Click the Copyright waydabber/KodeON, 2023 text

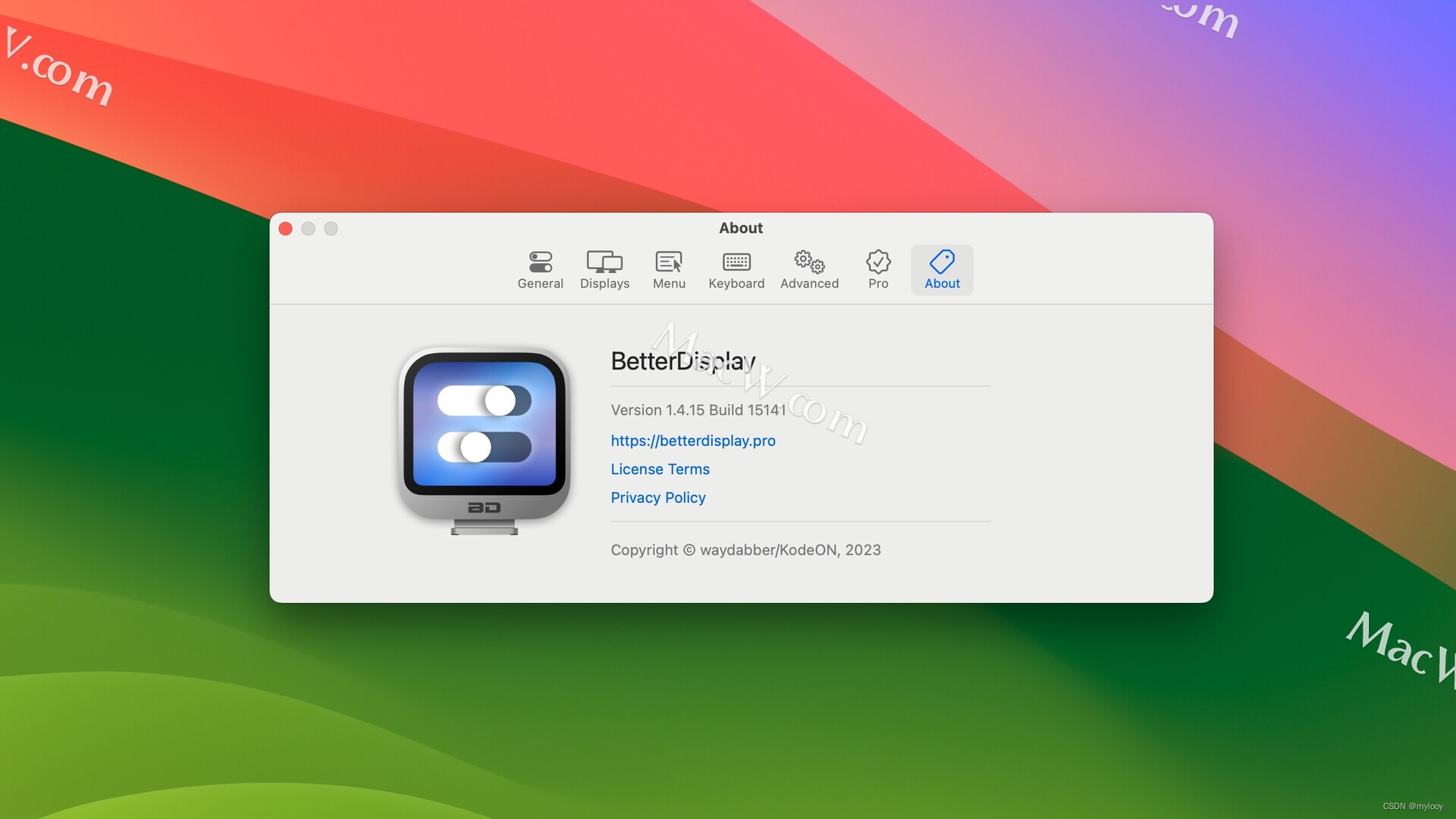(x=745, y=550)
